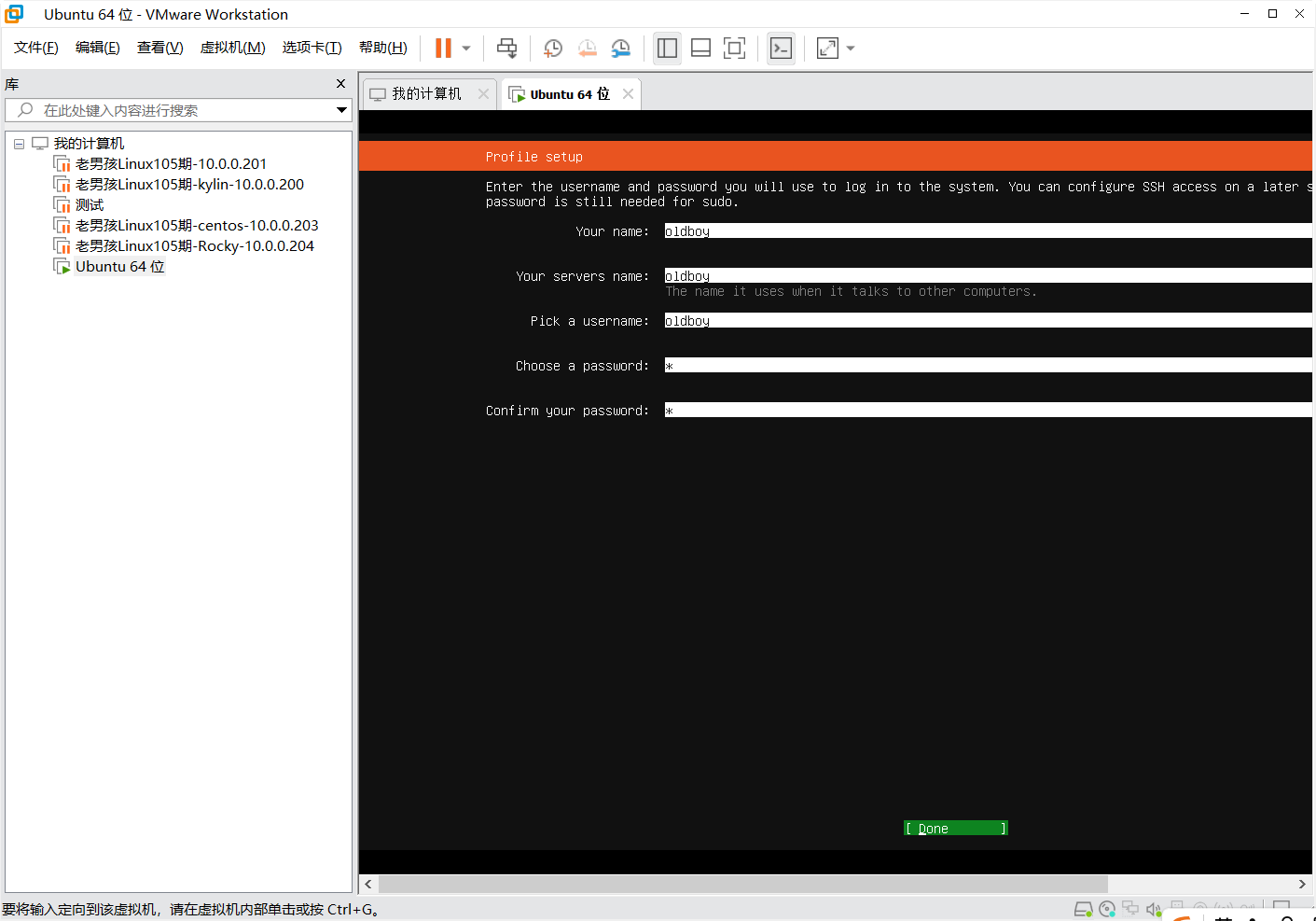Close the 我的计算机 tab

(x=483, y=93)
